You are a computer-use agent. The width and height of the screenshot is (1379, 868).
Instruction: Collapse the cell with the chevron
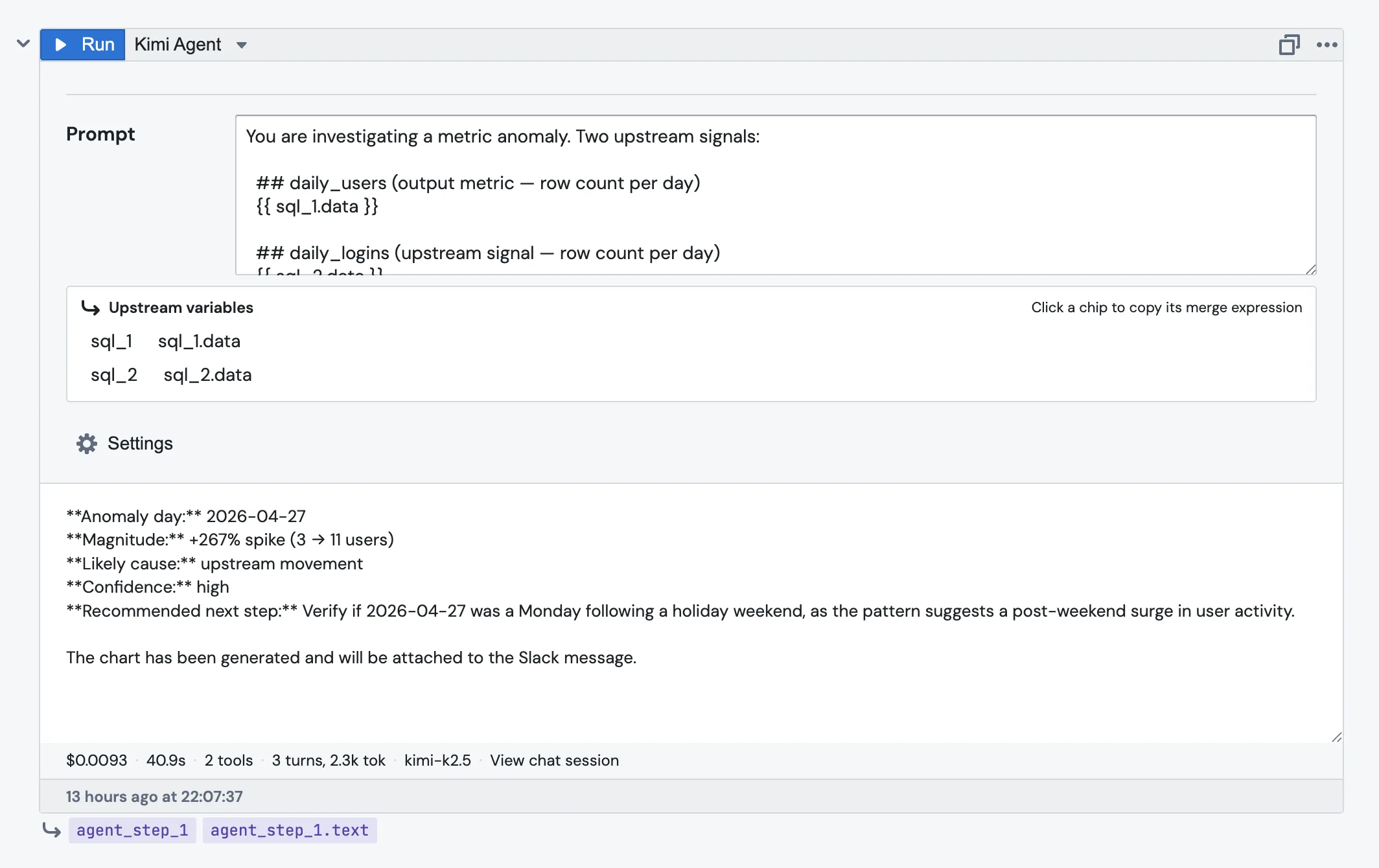click(x=23, y=44)
